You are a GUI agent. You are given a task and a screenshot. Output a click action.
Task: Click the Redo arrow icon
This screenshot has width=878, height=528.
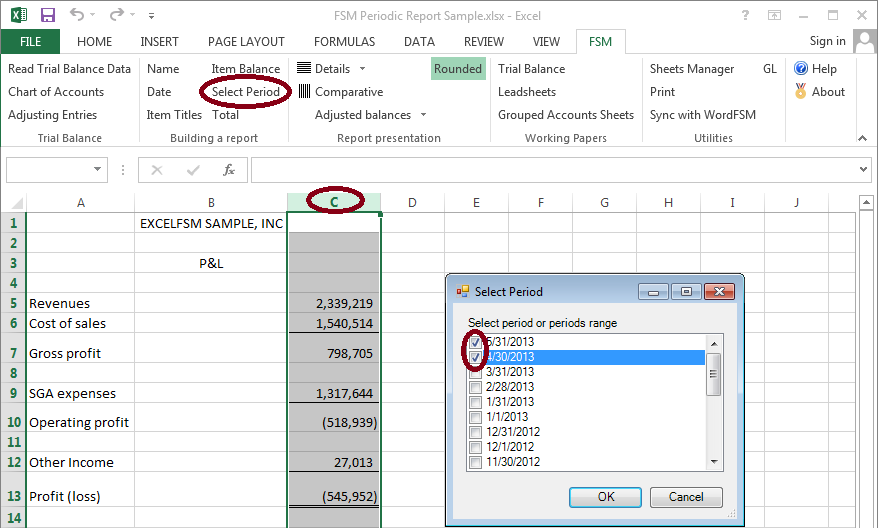click(116, 15)
